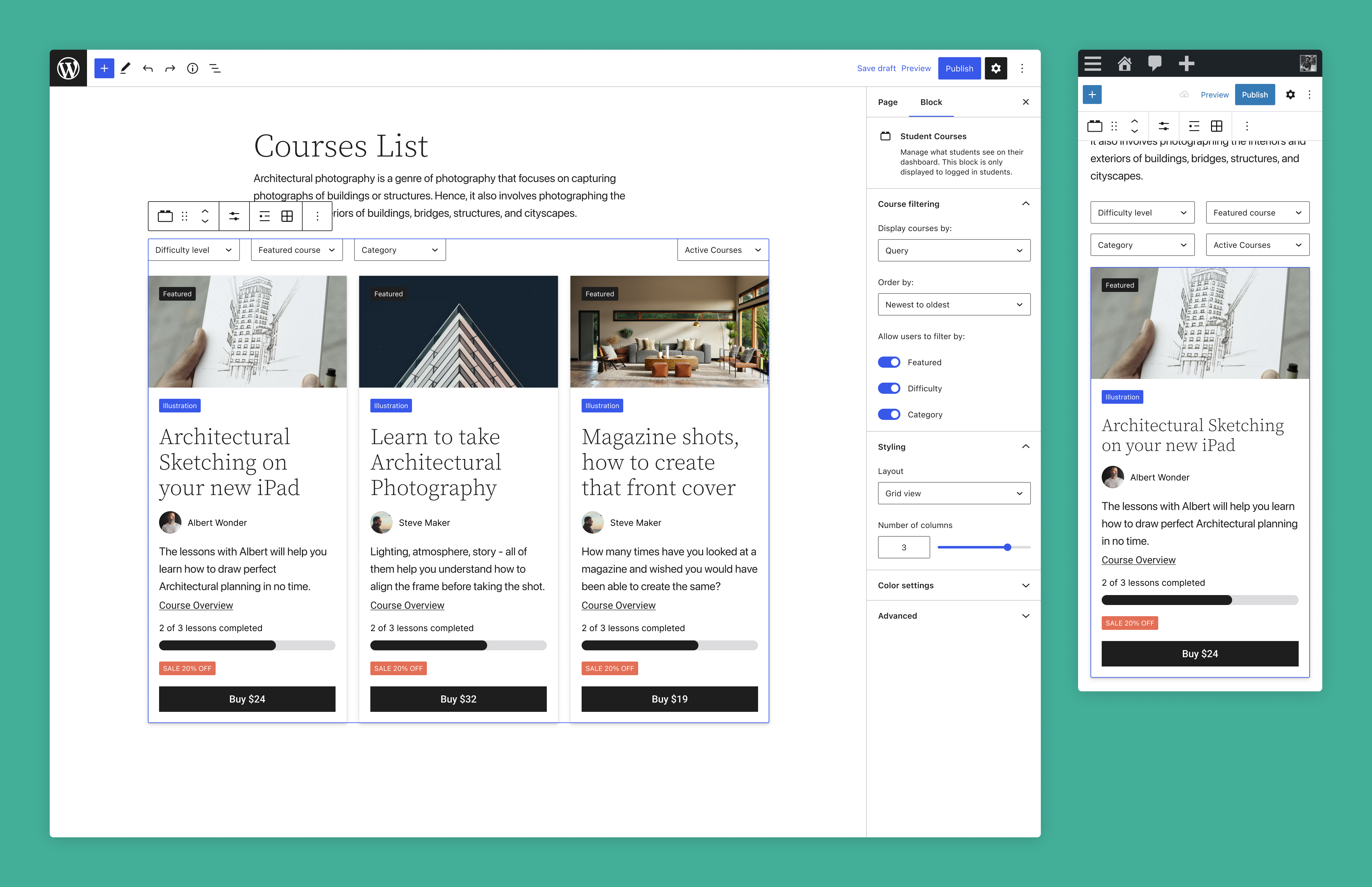Select grid view icon in block toolbar
This screenshot has height=887, width=1372.
click(x=287, y=216)
